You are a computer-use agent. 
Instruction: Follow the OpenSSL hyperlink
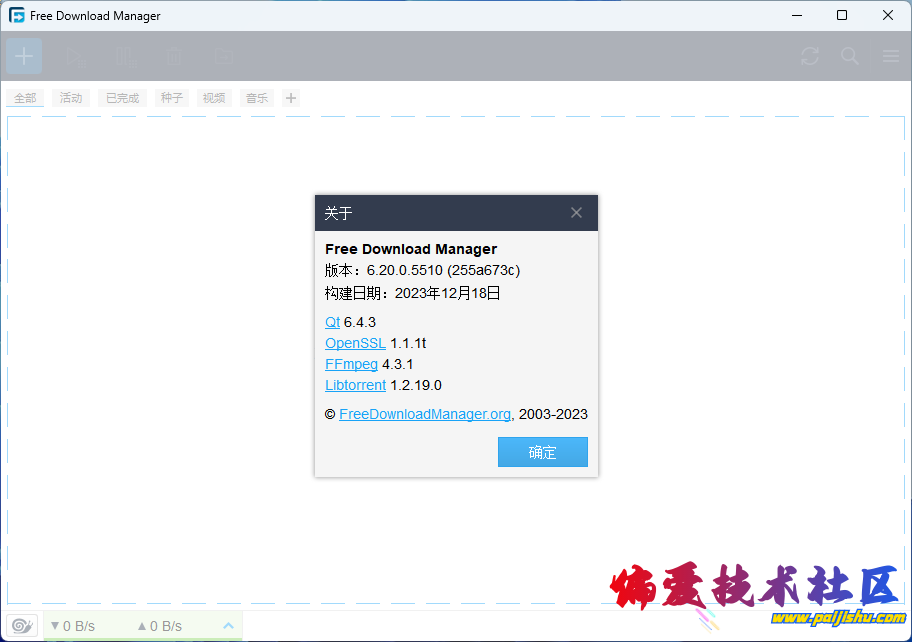pyautogui.click(x=355, y=343)
